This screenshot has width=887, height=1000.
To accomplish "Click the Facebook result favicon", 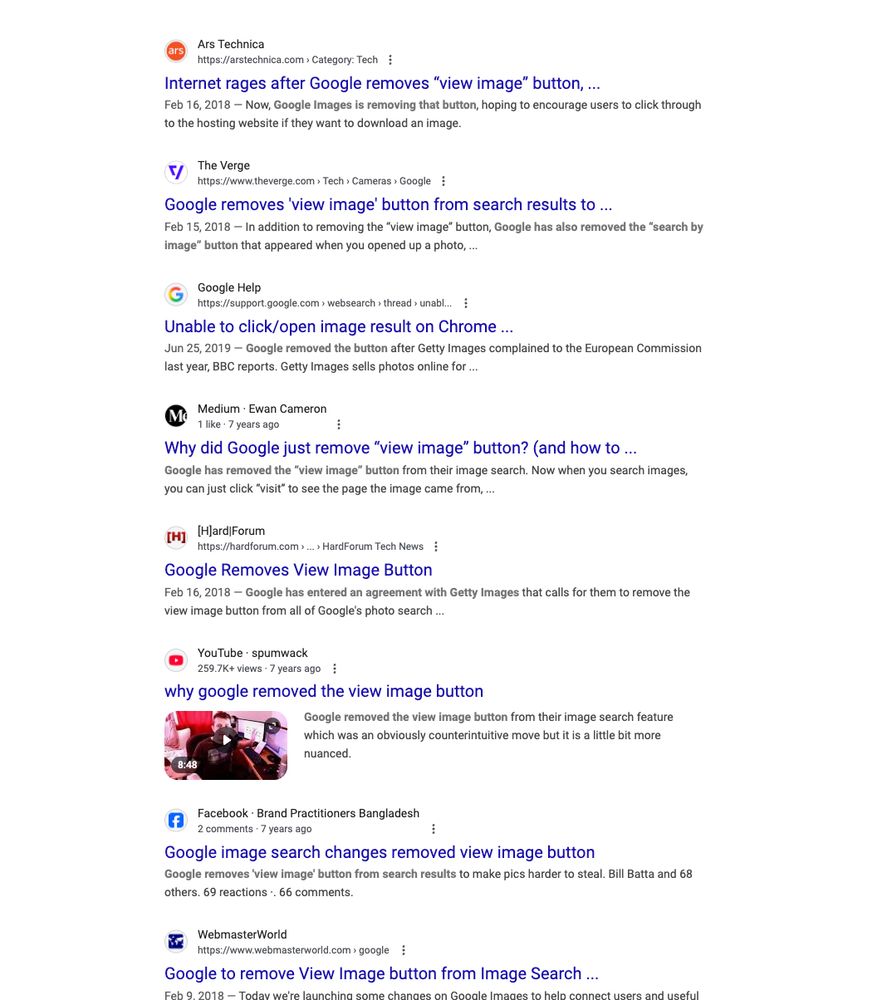I will point(176,820).
